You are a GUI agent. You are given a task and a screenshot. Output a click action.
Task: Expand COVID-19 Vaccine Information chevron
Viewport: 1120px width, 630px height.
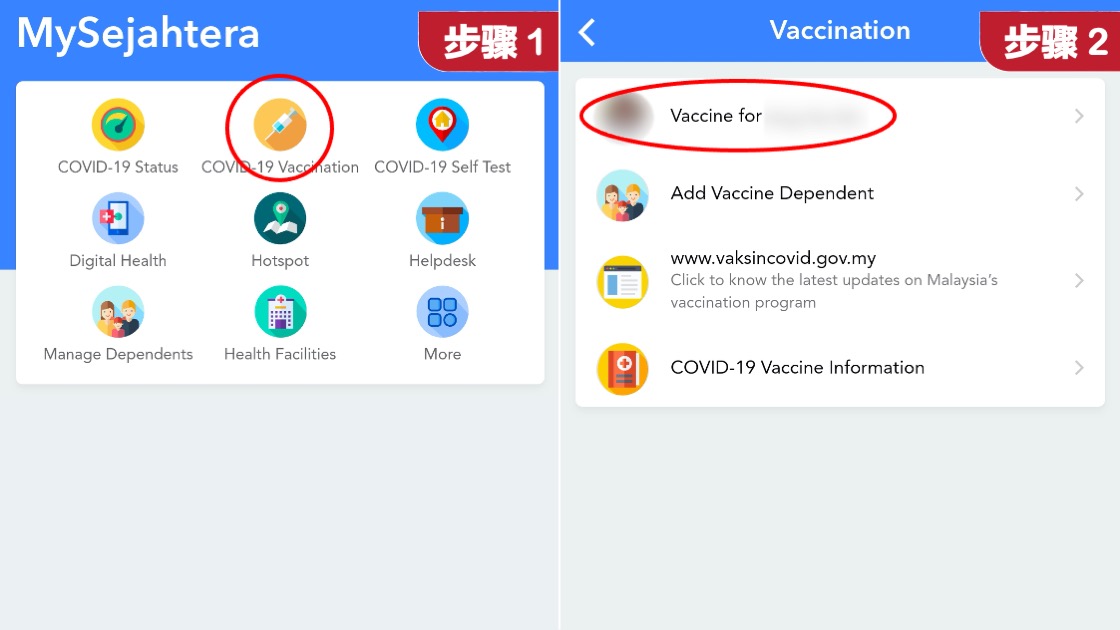(x=1079, y=368)
